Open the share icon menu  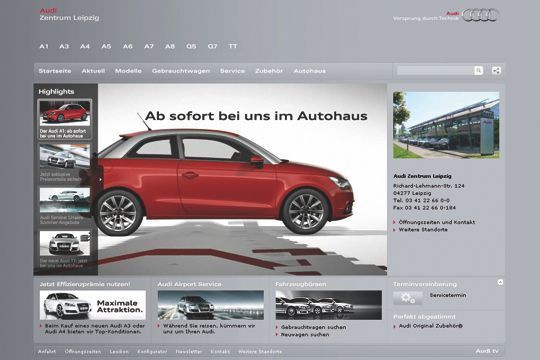496,71
